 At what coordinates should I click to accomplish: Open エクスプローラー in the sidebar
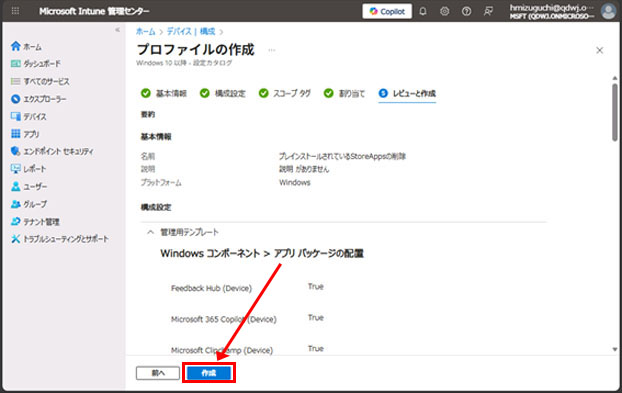(38, 99)
